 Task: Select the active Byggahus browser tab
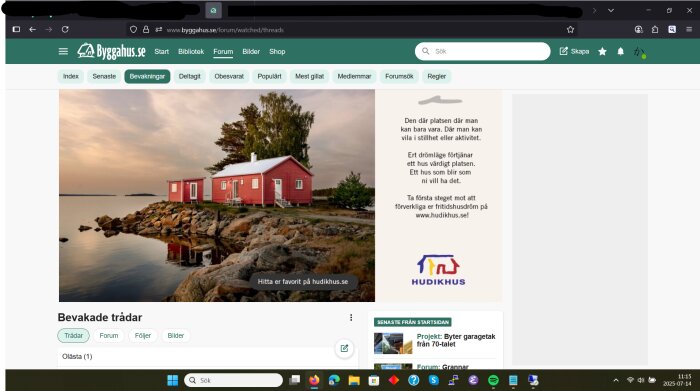click(x=213, y=10)
